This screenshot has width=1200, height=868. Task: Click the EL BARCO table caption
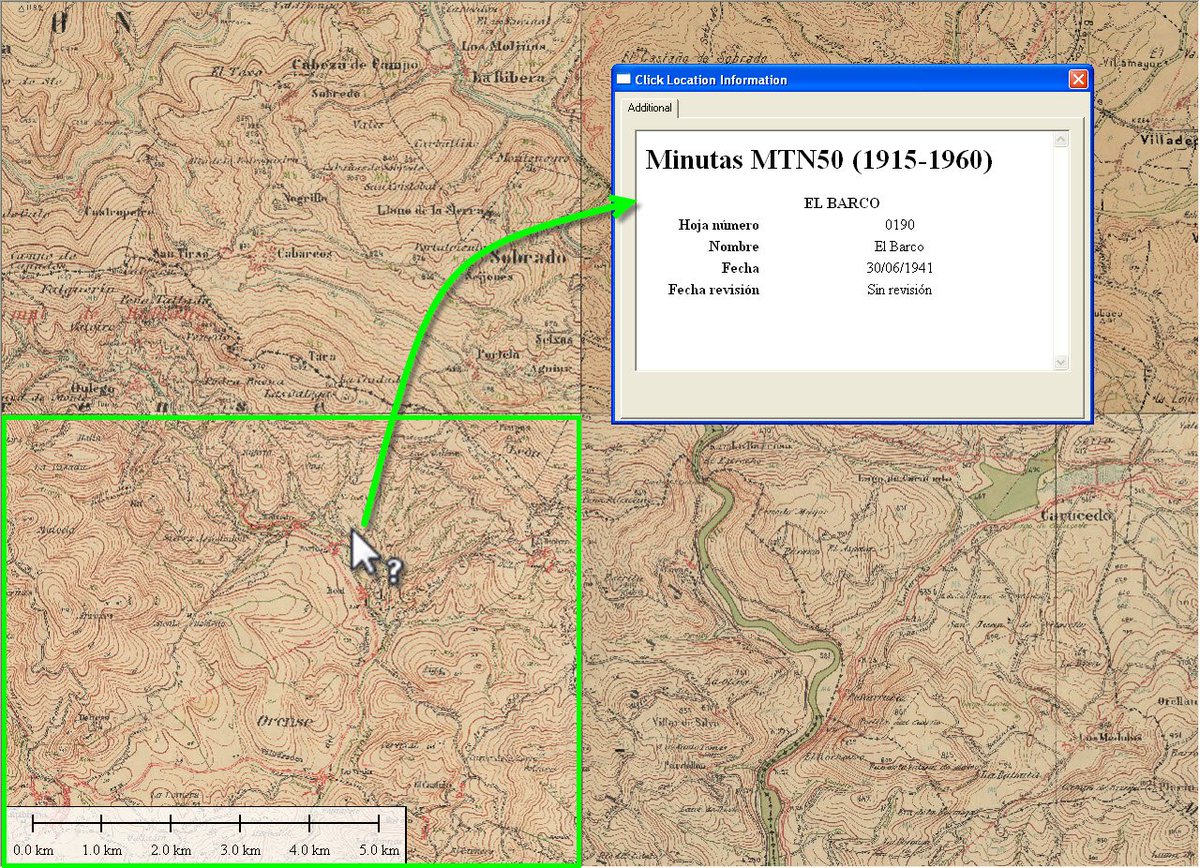pos(842,203)
